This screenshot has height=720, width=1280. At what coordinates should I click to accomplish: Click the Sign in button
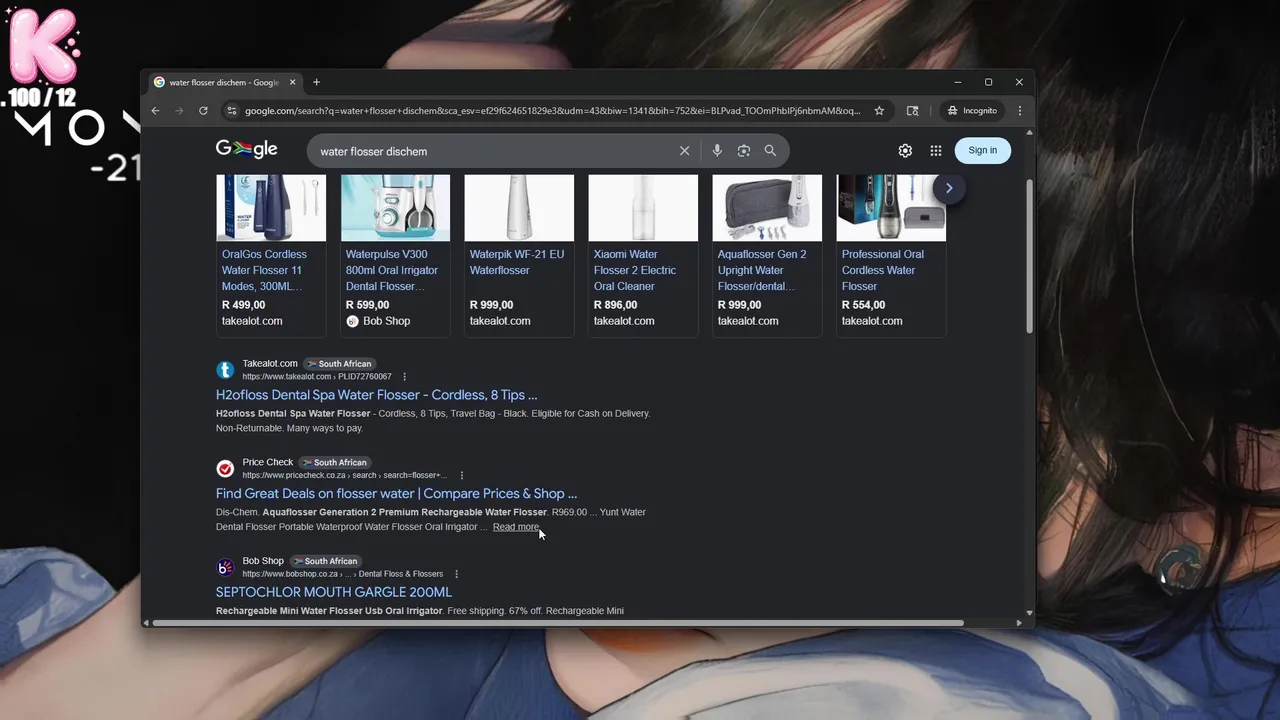982,150
